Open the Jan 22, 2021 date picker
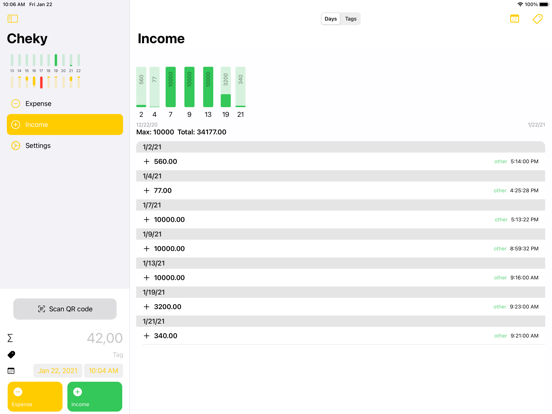The width and height of the screenshot is (552, 414). [58, 371]
